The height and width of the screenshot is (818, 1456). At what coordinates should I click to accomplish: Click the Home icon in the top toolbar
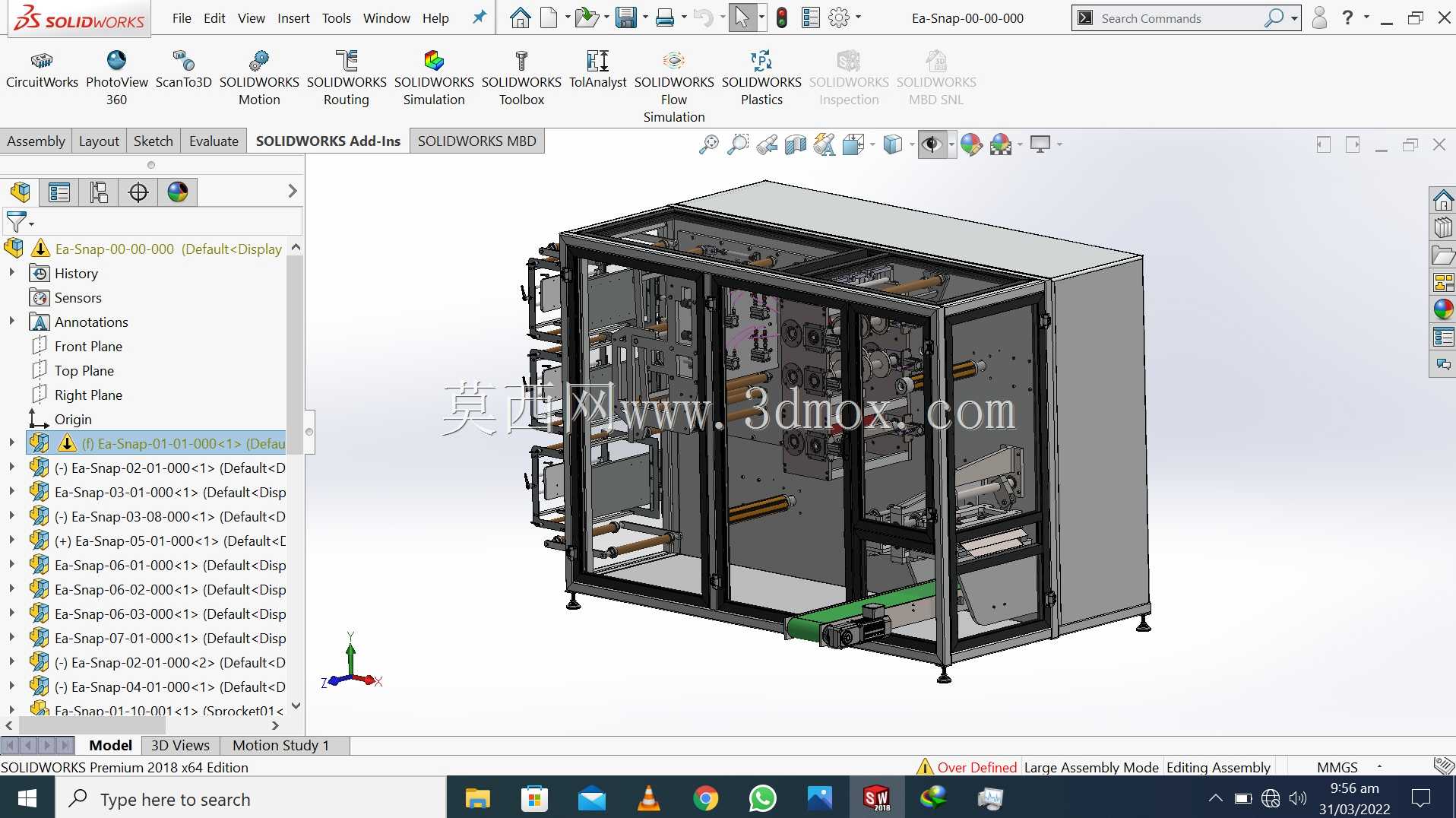click(x=521, y=17)
